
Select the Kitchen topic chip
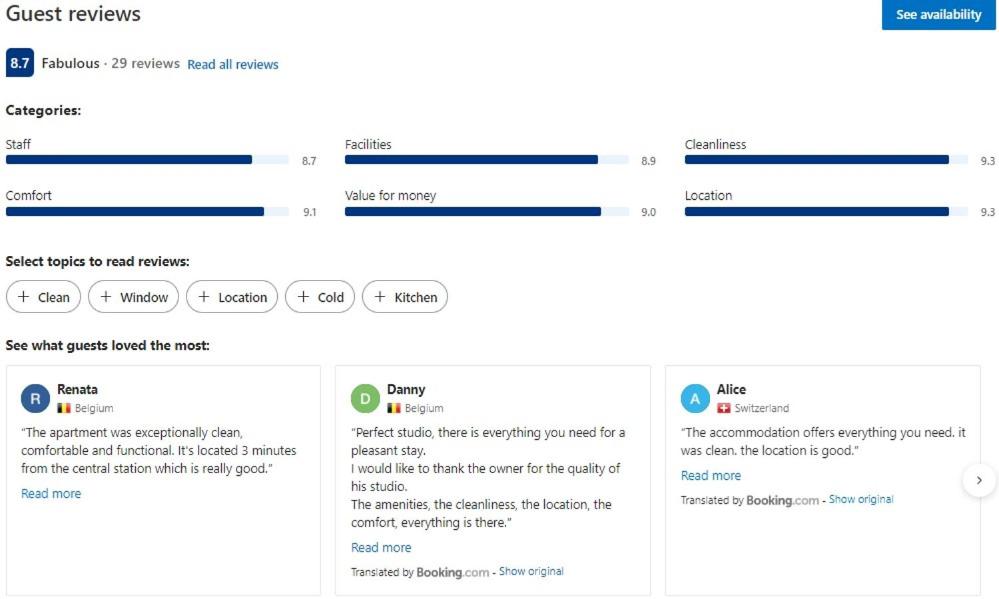click(405, 297)
